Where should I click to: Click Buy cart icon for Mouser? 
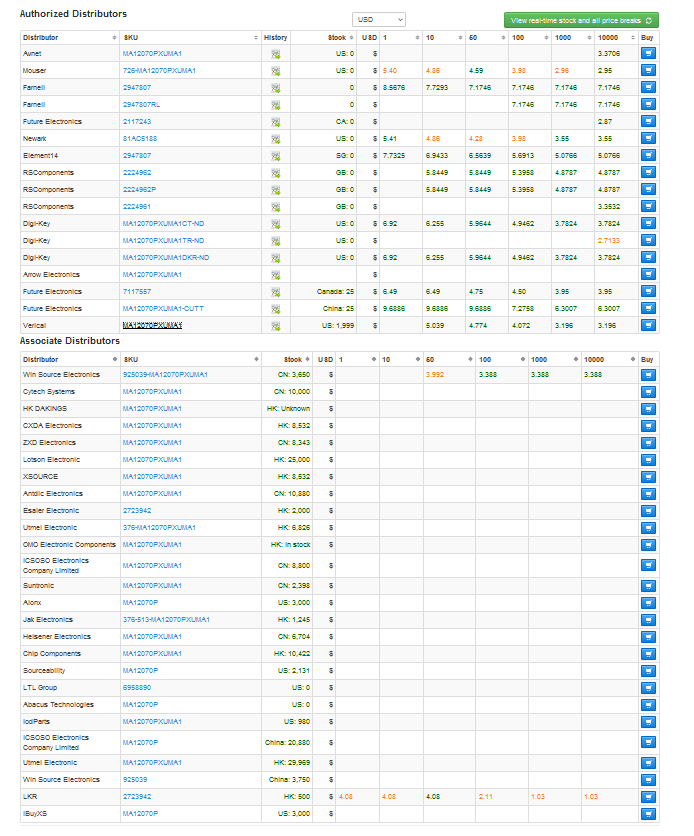coord(648,70)
